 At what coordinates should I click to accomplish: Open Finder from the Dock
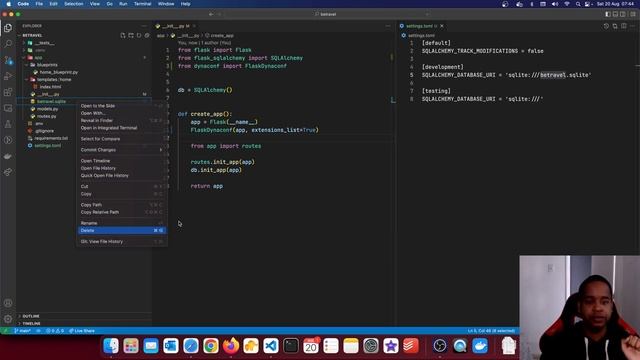[x=111, y=346]
